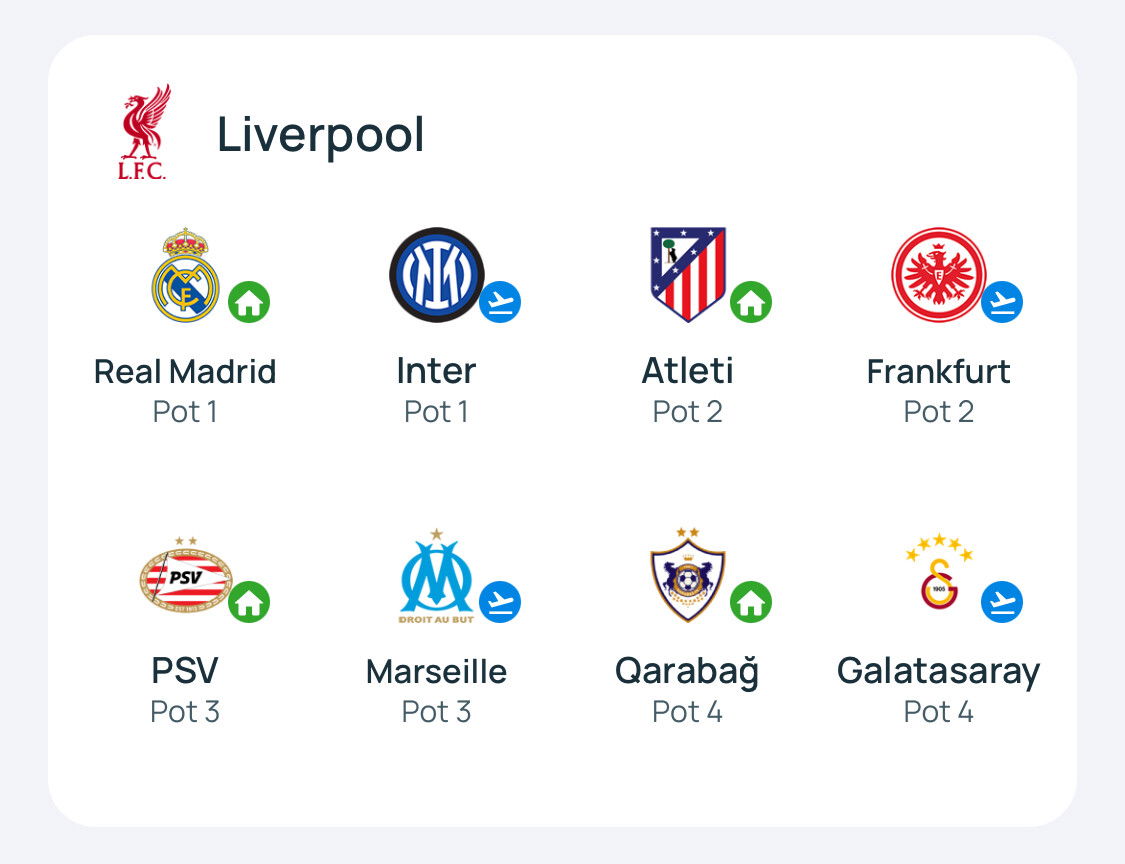
Task: Click the Galatasaray starred logo
Action: [x=938, y=572]
